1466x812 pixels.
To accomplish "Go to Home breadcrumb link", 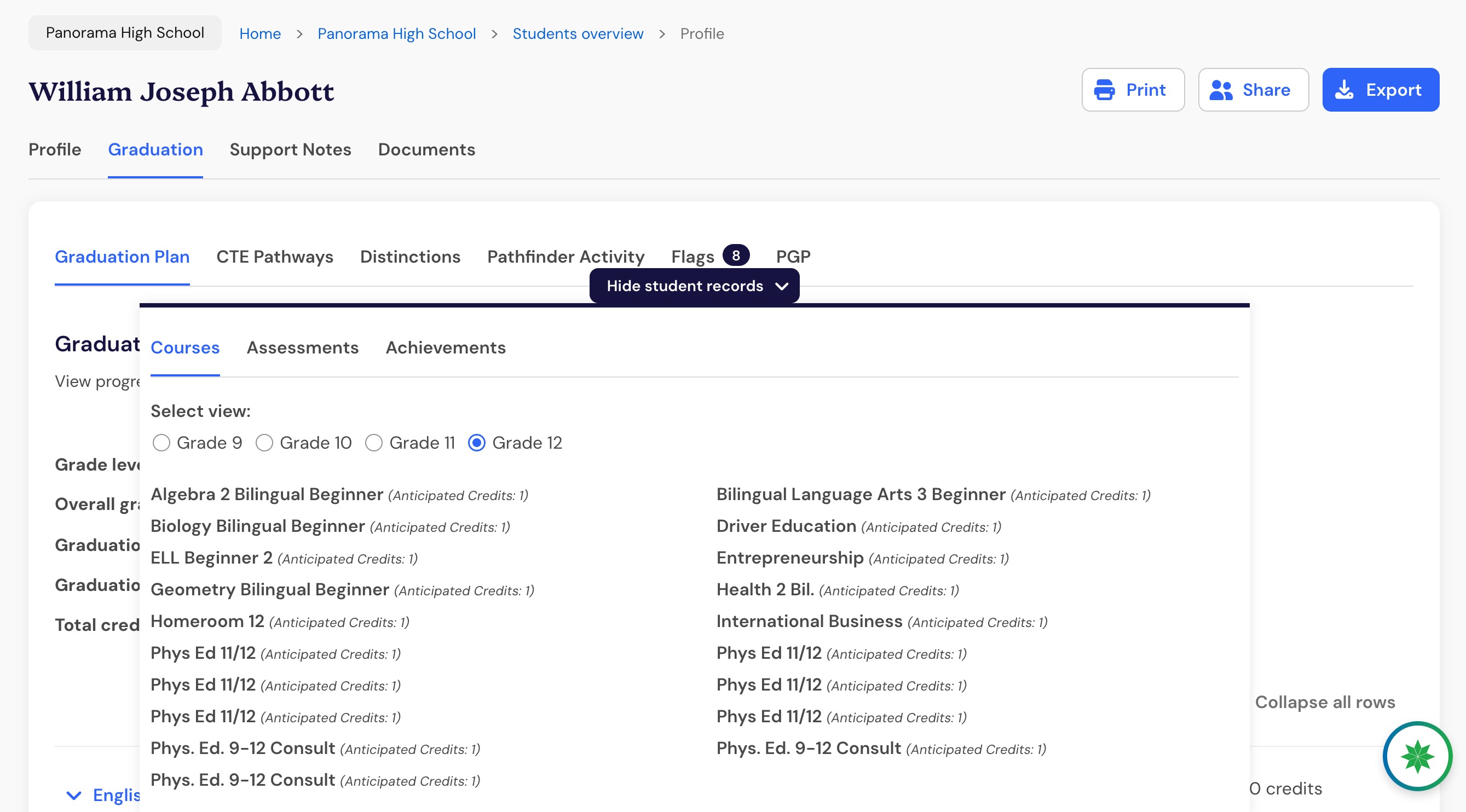I will click(x=260, y=33).
